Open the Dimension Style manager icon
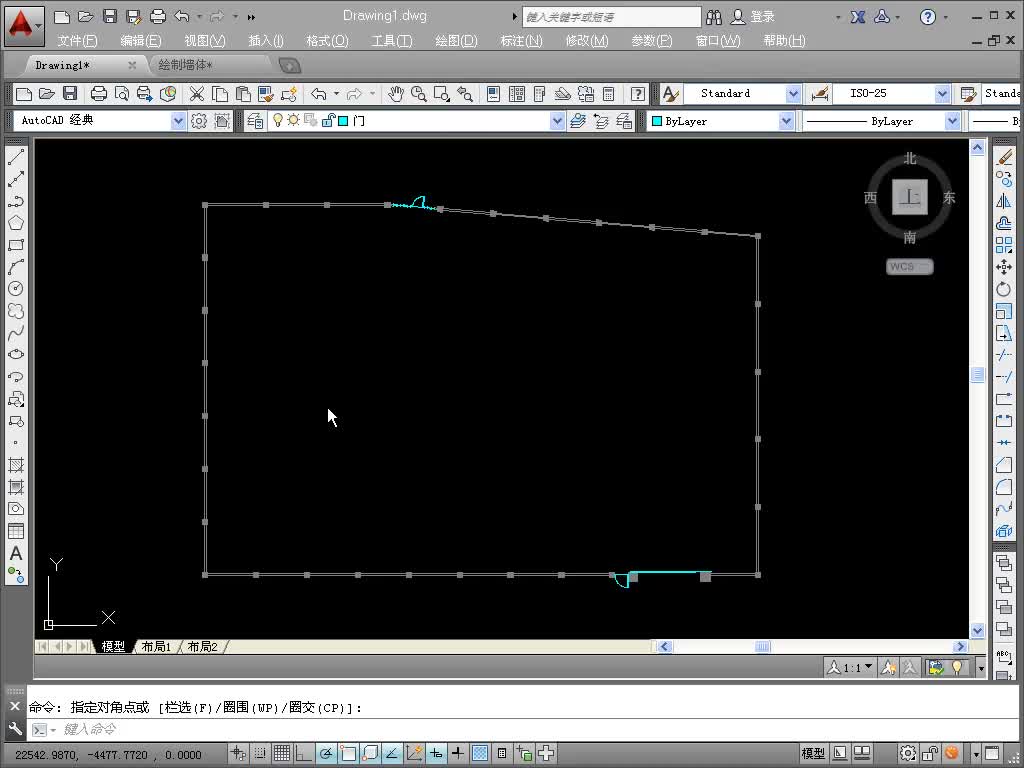Screen dimensions: 1024x768 [820, 94]
